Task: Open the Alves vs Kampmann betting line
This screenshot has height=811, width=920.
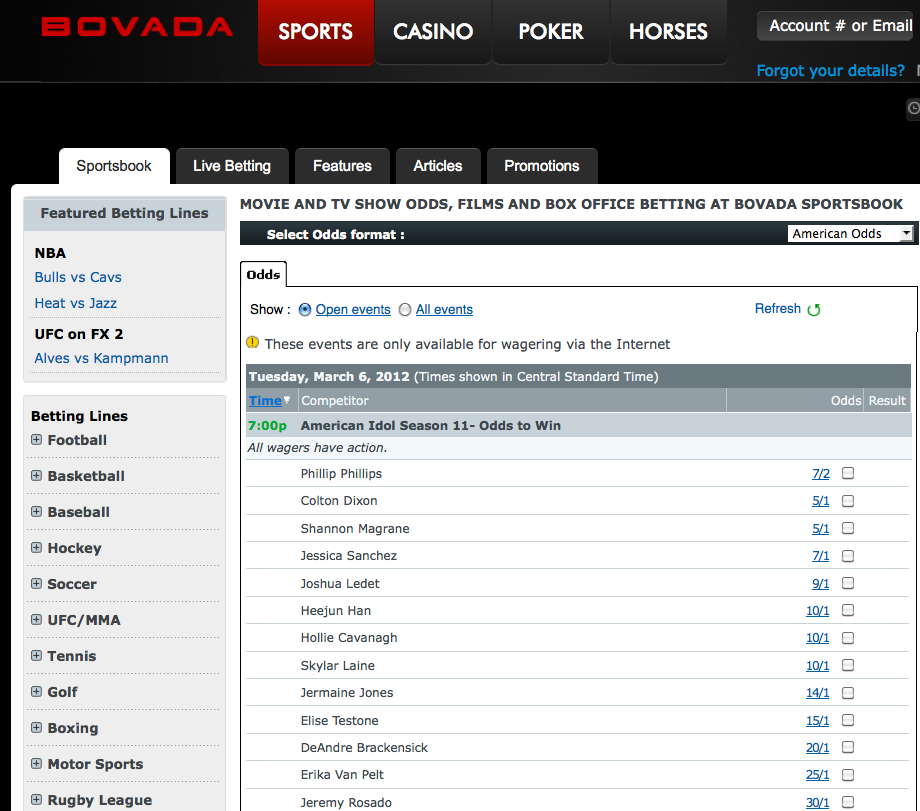Action: 102,358
